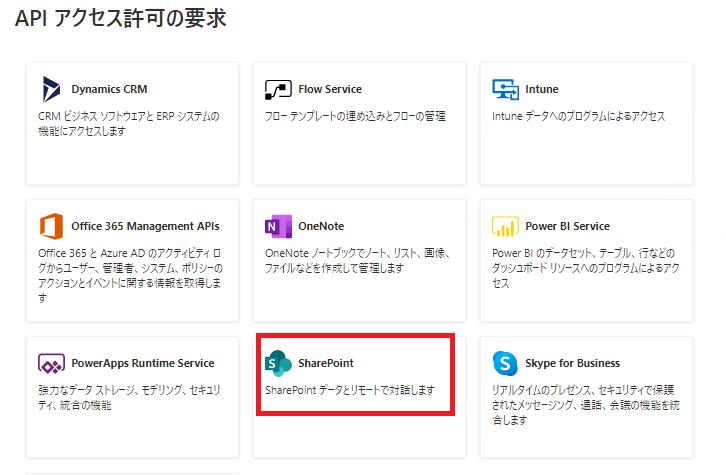
Task: Click the OneNote purple icon
Action: [278, 226]
